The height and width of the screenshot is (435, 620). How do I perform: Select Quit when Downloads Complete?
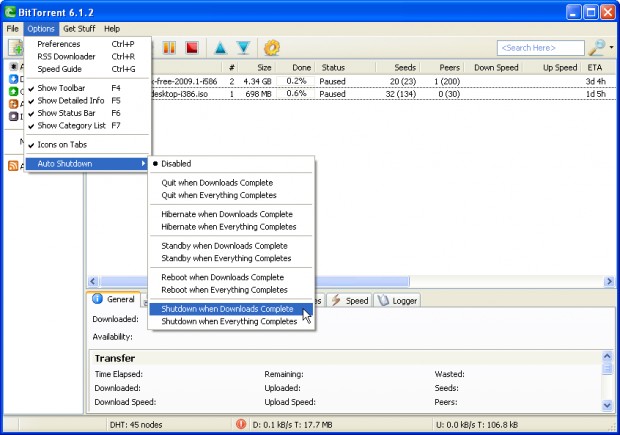pos(231,183)
